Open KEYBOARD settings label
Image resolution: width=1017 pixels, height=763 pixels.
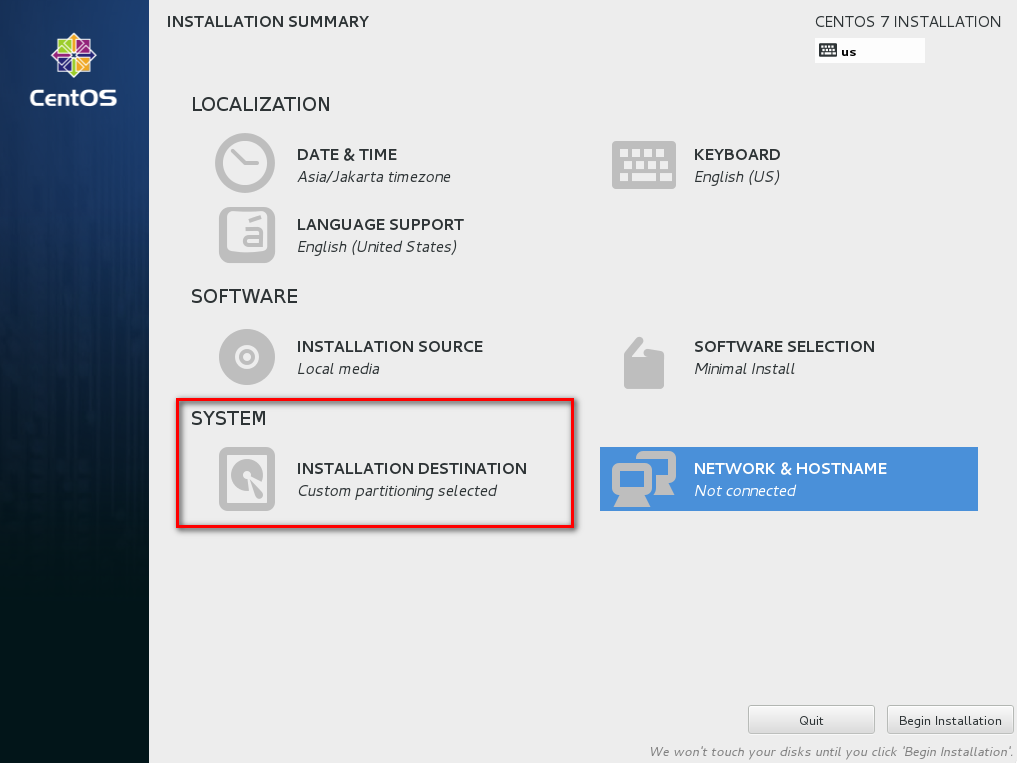tap(737, 154)
